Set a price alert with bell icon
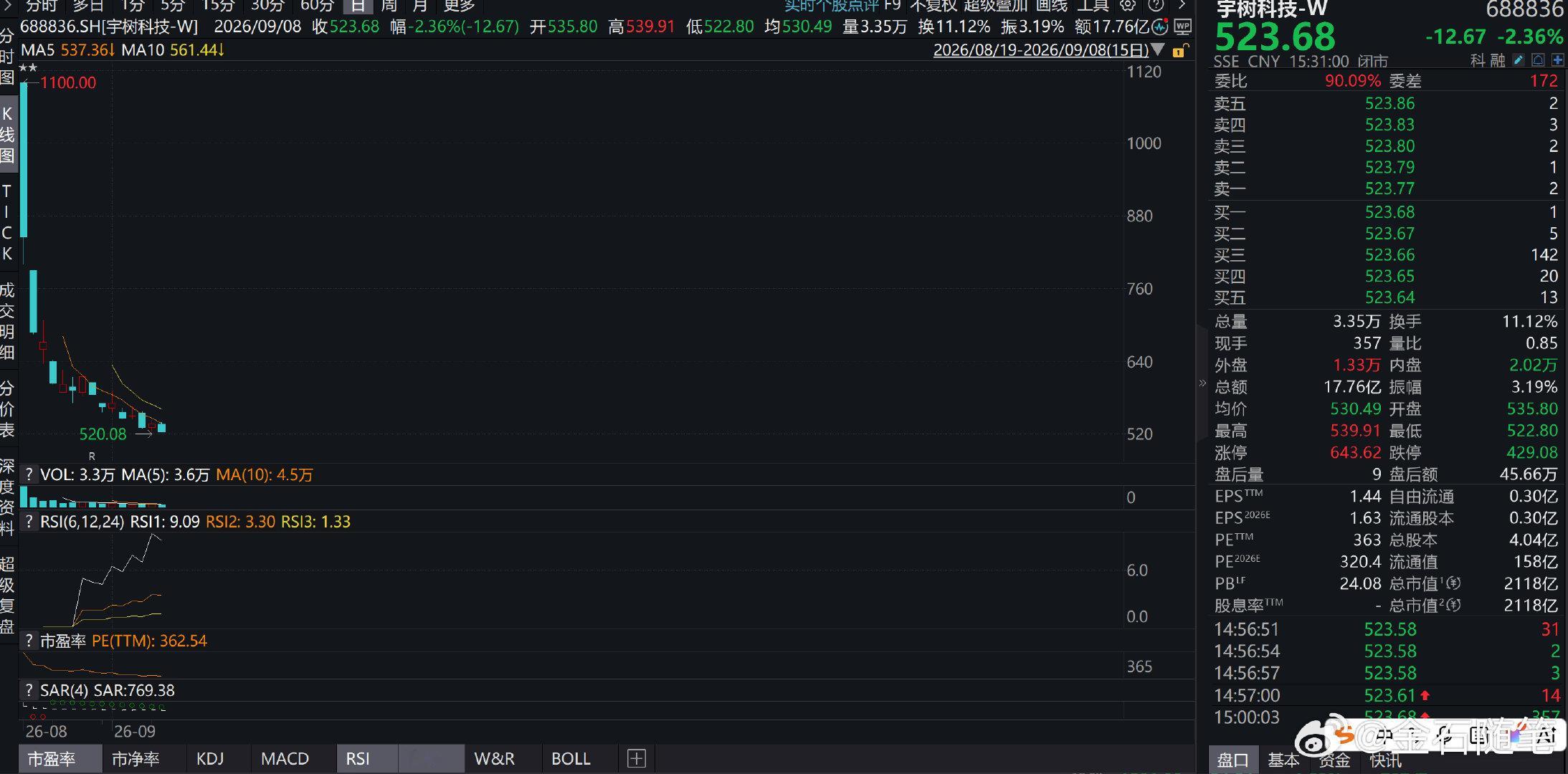Viewport: 1568px width, 774px height. (1539, 60)
